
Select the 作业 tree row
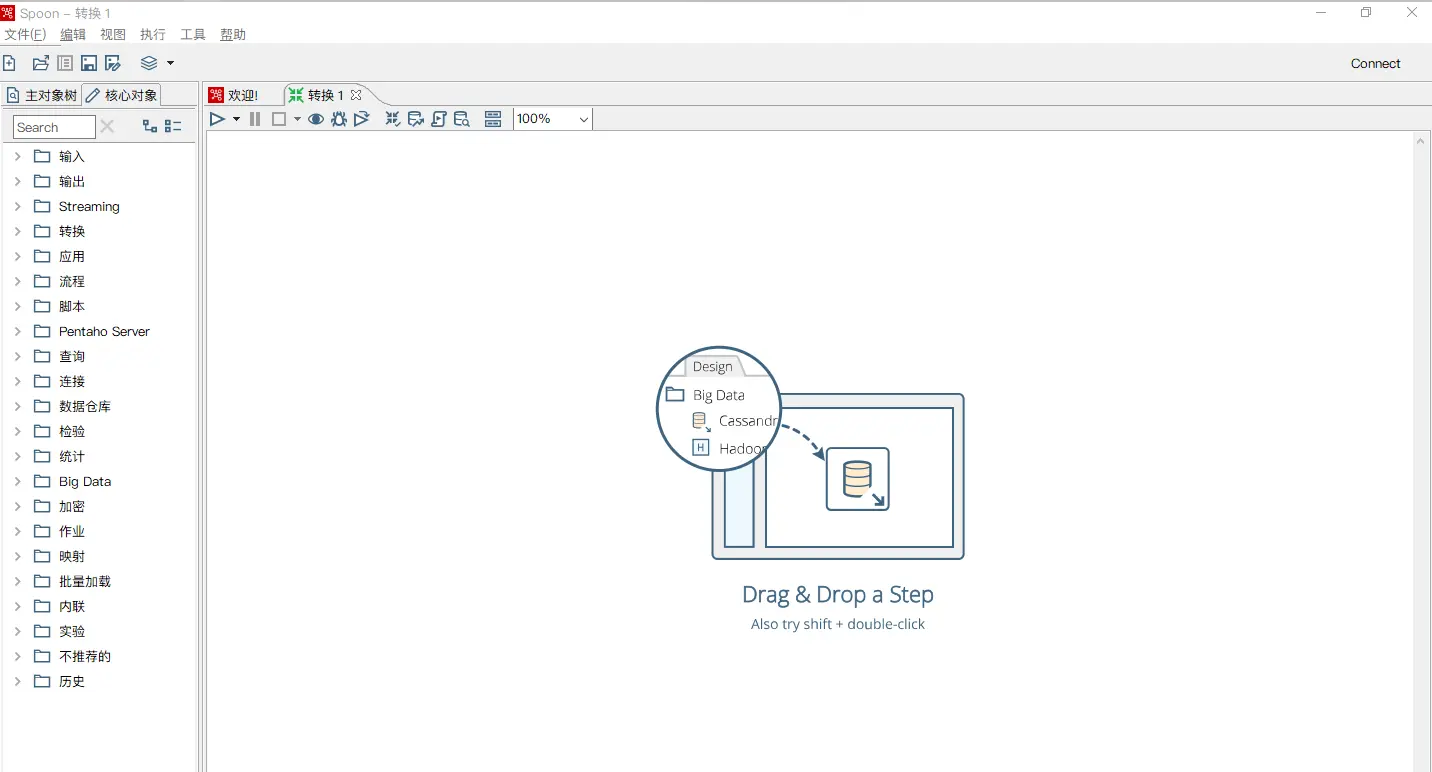tap(100, 531)
